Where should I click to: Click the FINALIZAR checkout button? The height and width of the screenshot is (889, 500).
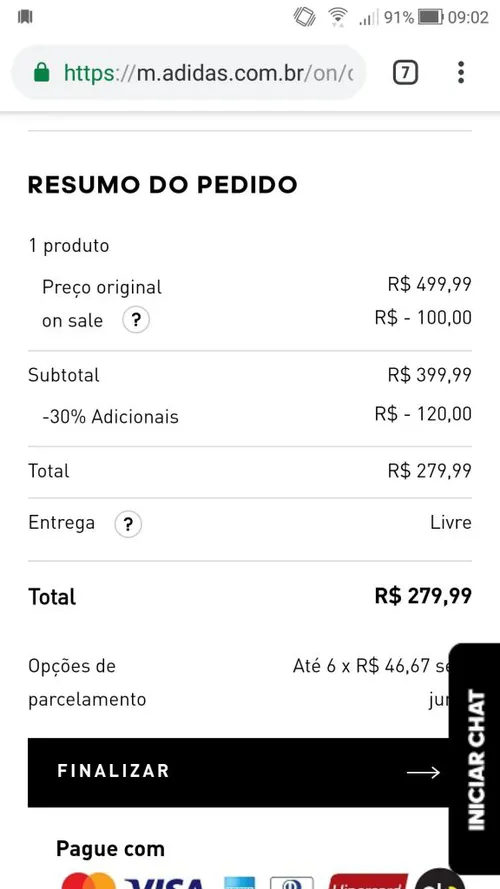click(238, 772)
